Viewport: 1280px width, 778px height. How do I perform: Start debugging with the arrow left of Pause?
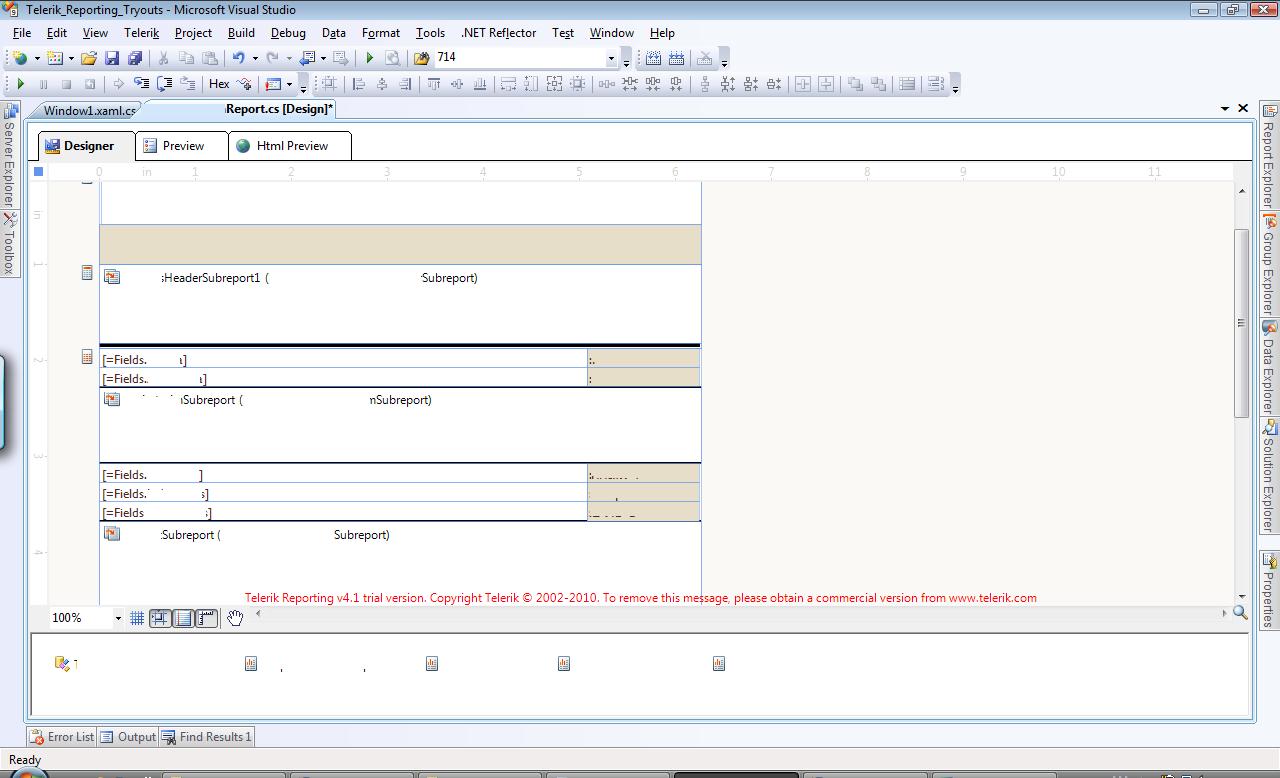point(20,84)
